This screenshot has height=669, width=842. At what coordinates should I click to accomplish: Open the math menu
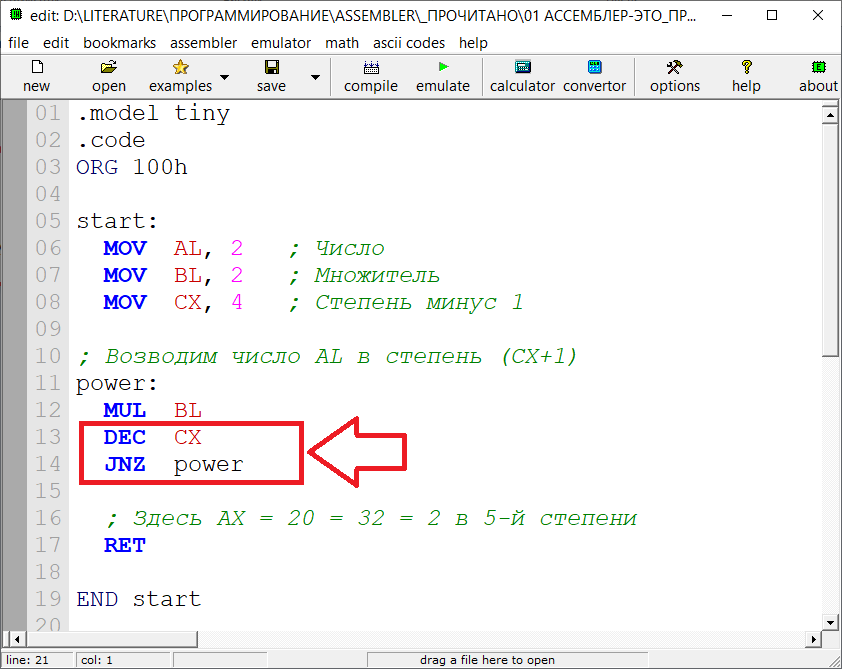342,43
